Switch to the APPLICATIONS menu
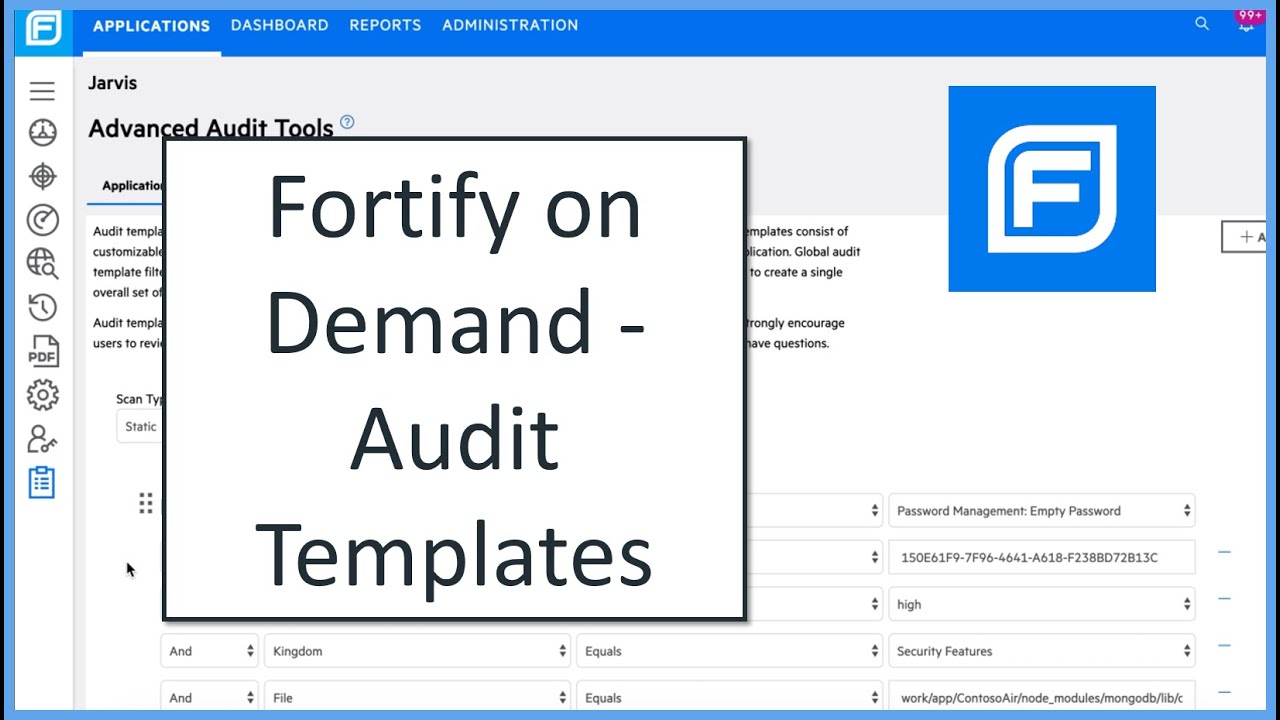 pos(151,26)
